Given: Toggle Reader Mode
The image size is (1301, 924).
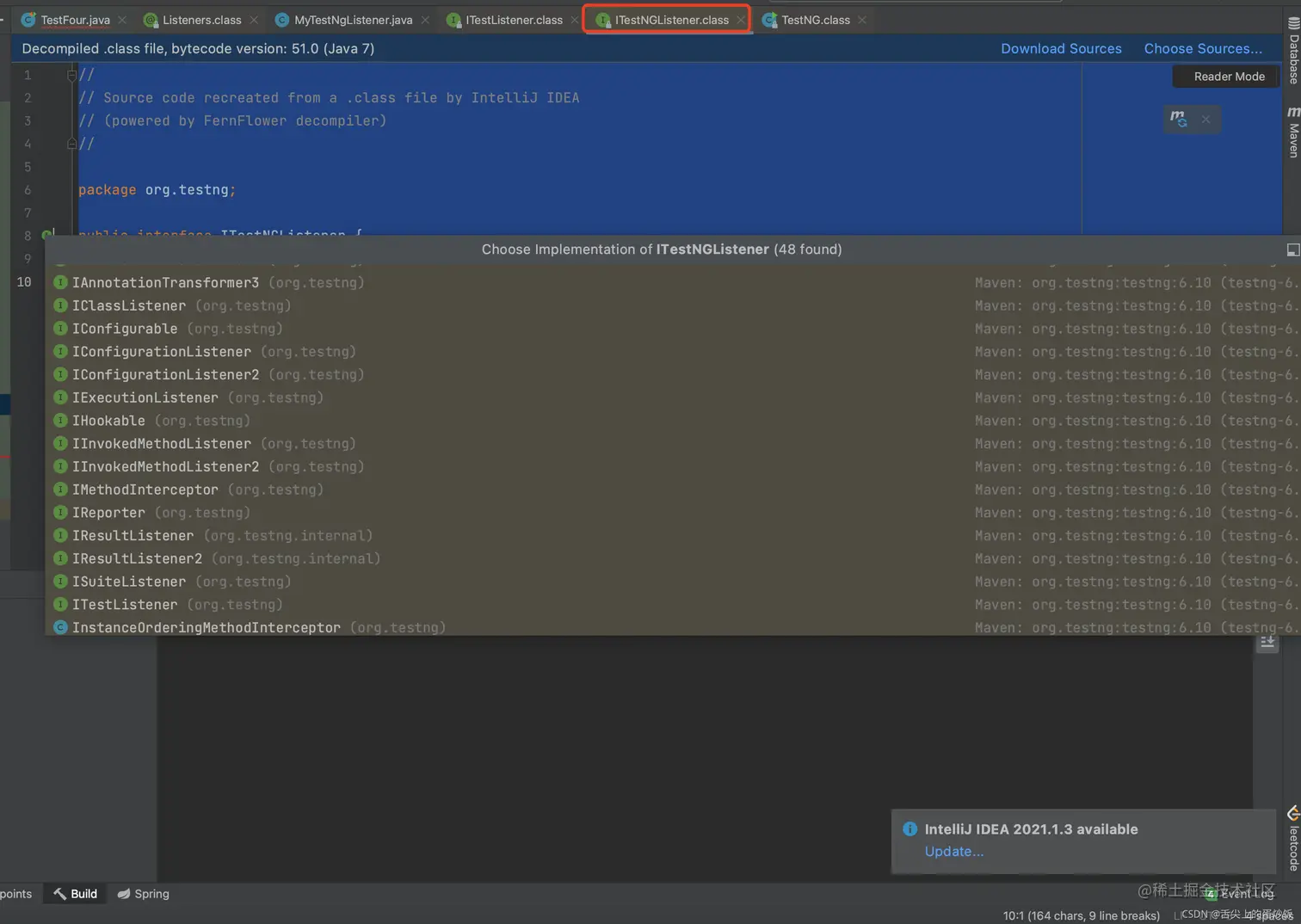Looking at the screenshot, I should (1229, 77).
